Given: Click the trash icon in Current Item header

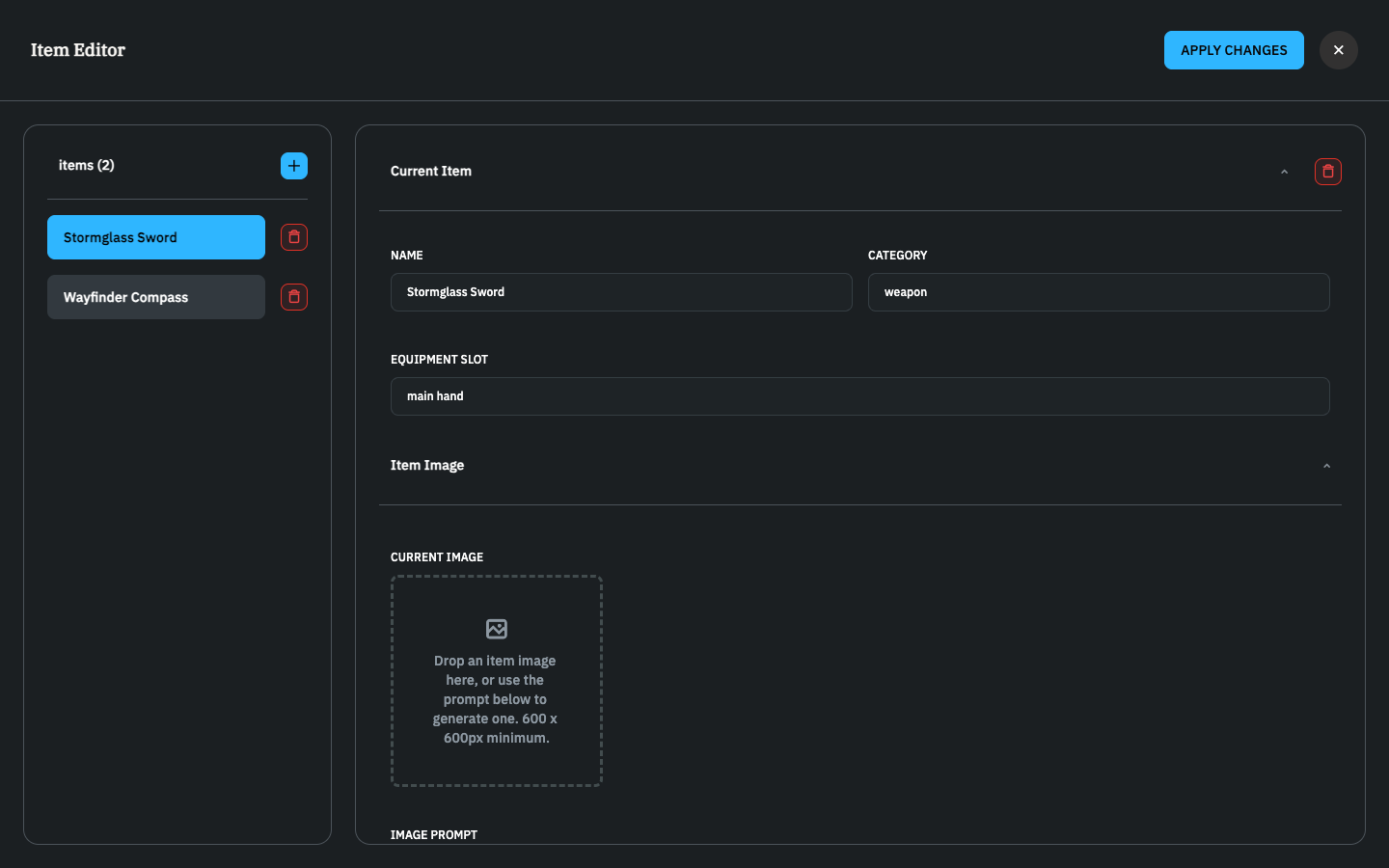Looking at the screenshot, I should pyautogui.click(x=1328, y=172).
